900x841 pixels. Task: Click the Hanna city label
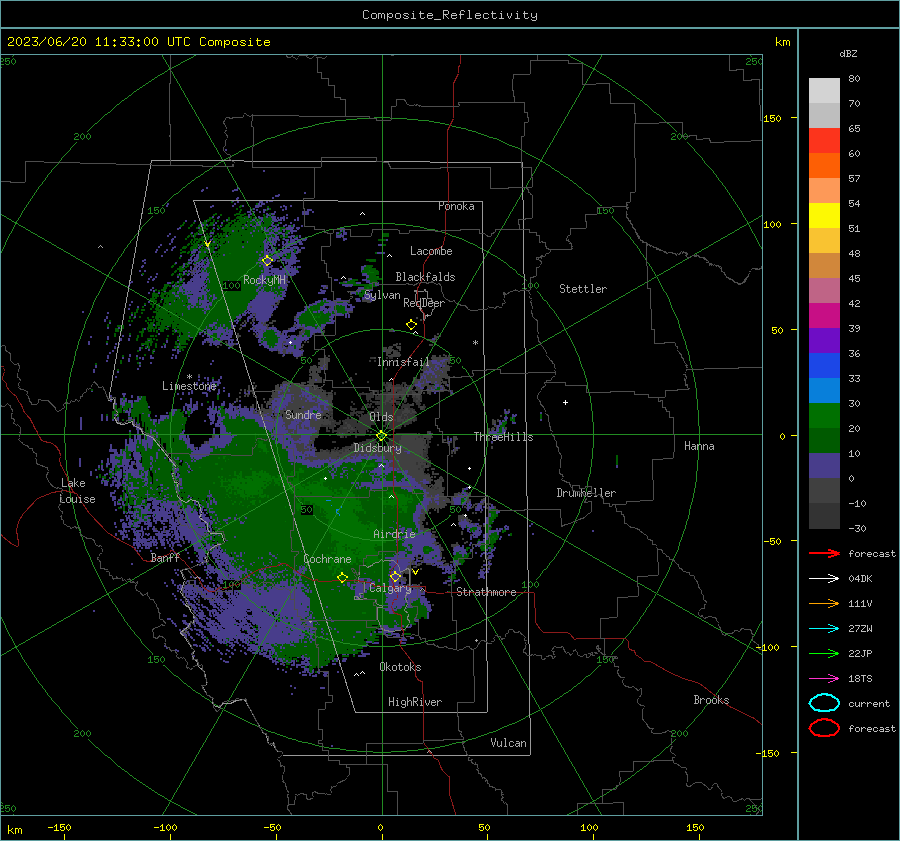coord(699,446)
